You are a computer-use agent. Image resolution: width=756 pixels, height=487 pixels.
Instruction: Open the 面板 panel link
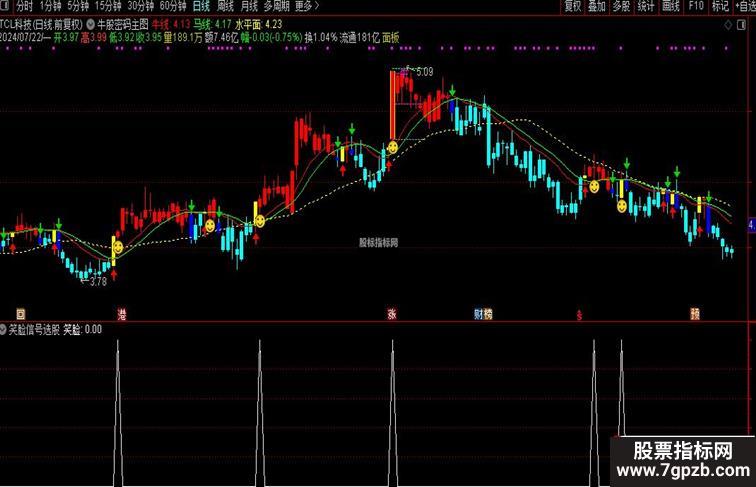(x=391, y=38)
